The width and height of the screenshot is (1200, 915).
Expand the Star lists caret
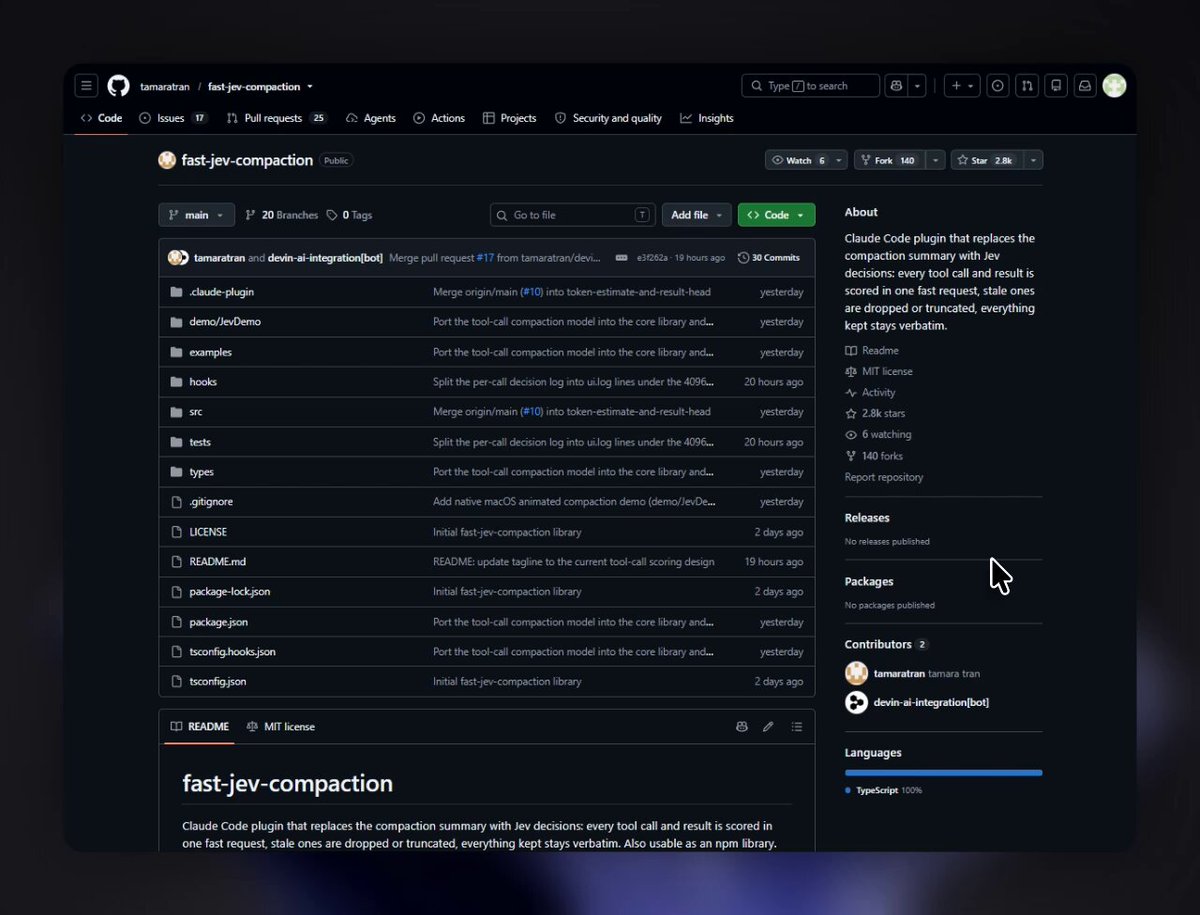point(1033,160)
